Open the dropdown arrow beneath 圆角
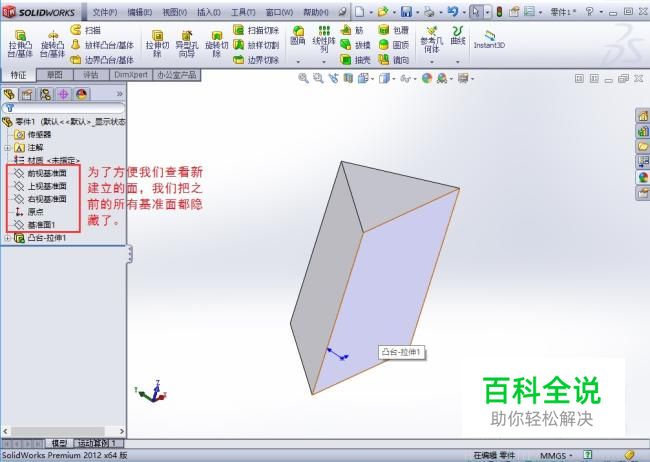This screenshot has width=650, height=462. tap(298, 62)
